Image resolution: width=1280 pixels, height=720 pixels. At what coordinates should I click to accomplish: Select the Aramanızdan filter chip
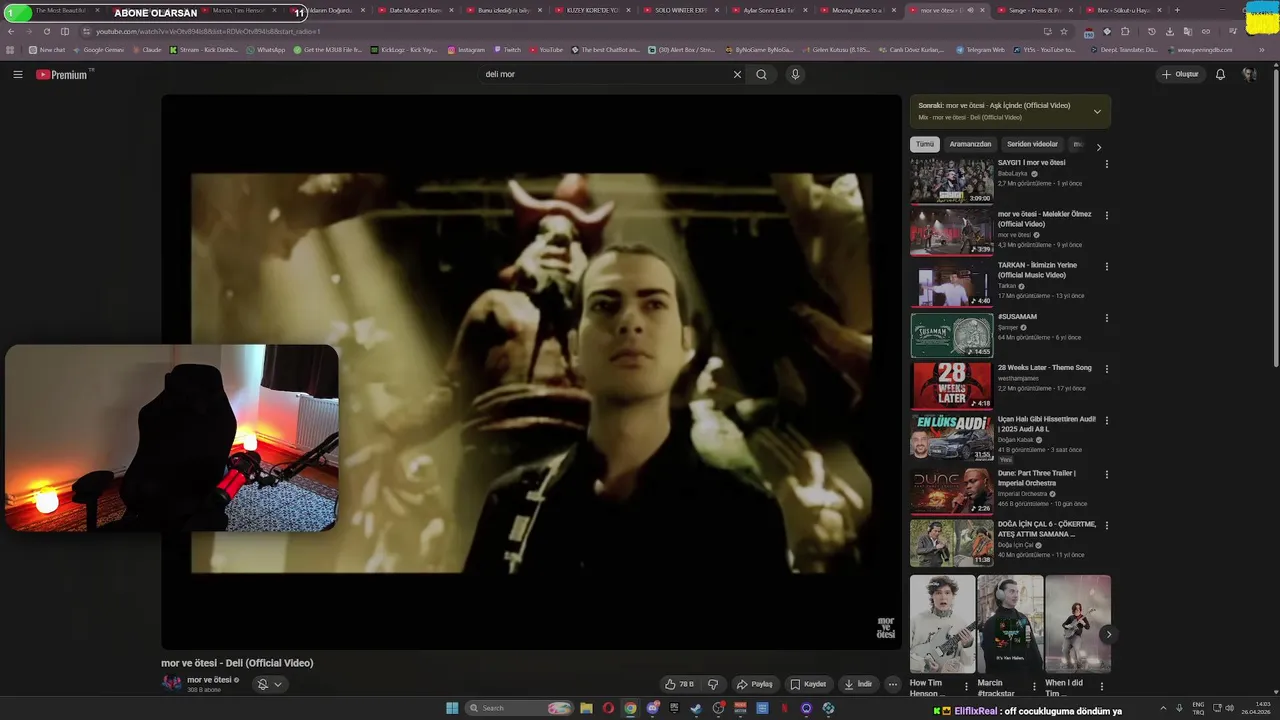pyautogui.click(x=970, y=144)
